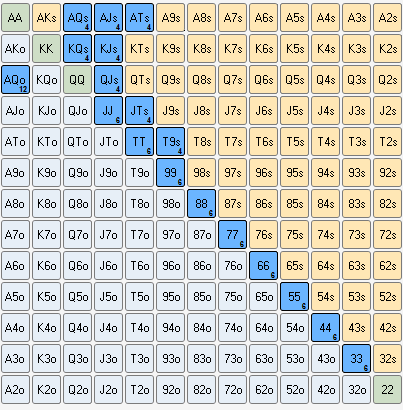Click the A2o cell
The height and width of the screenshot is (410, 403).
coord(15,390)
